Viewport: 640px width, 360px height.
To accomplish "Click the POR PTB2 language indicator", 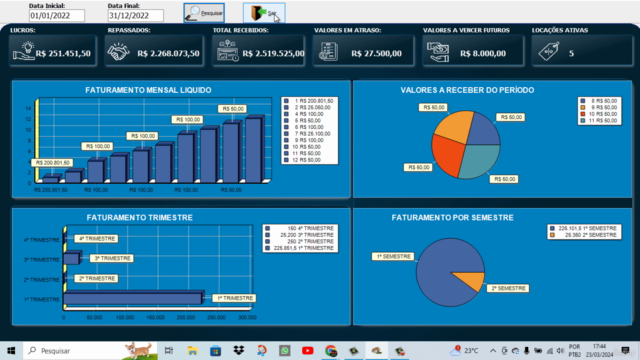I will [574, 351].
